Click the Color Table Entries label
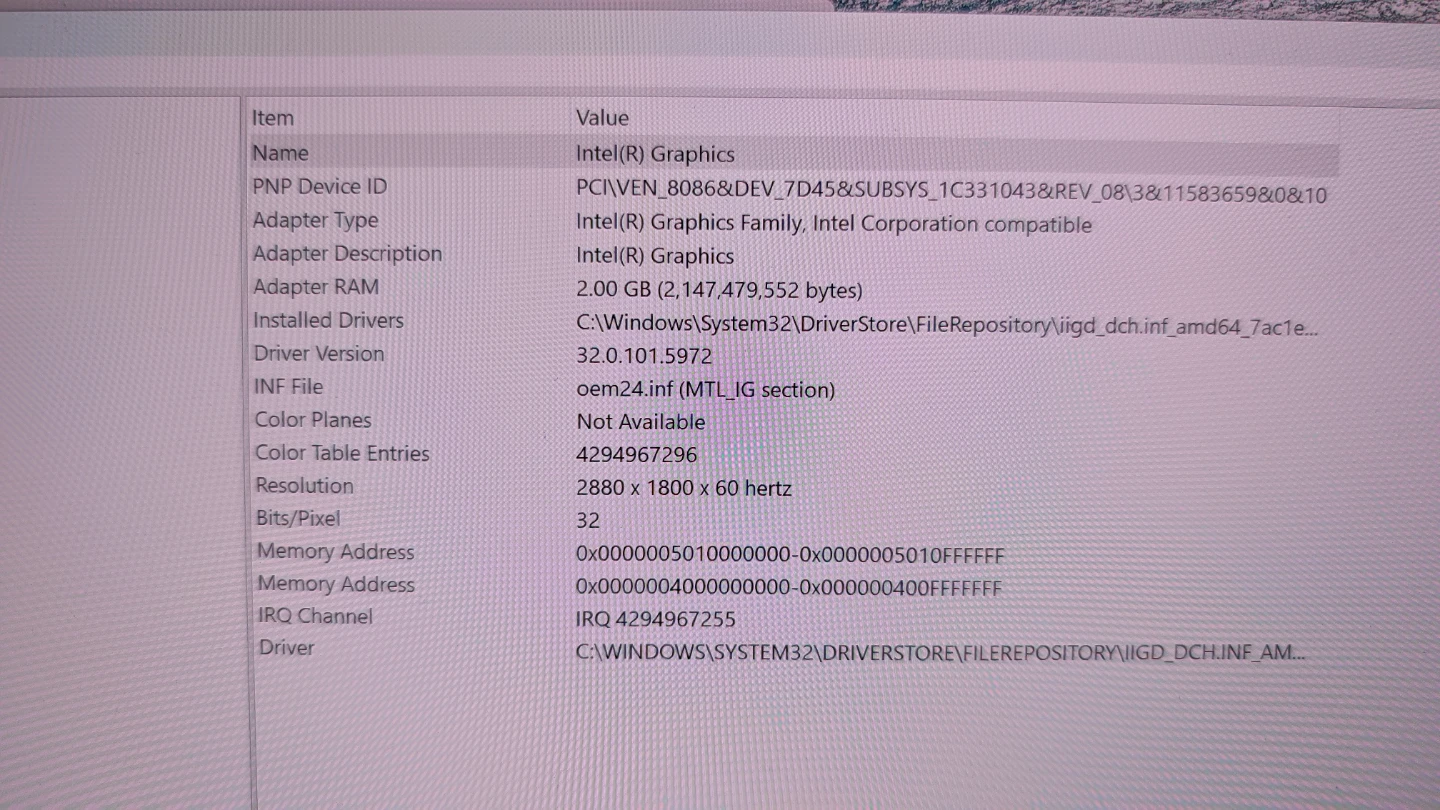1440x810 pixels. [x=342, y=452]
